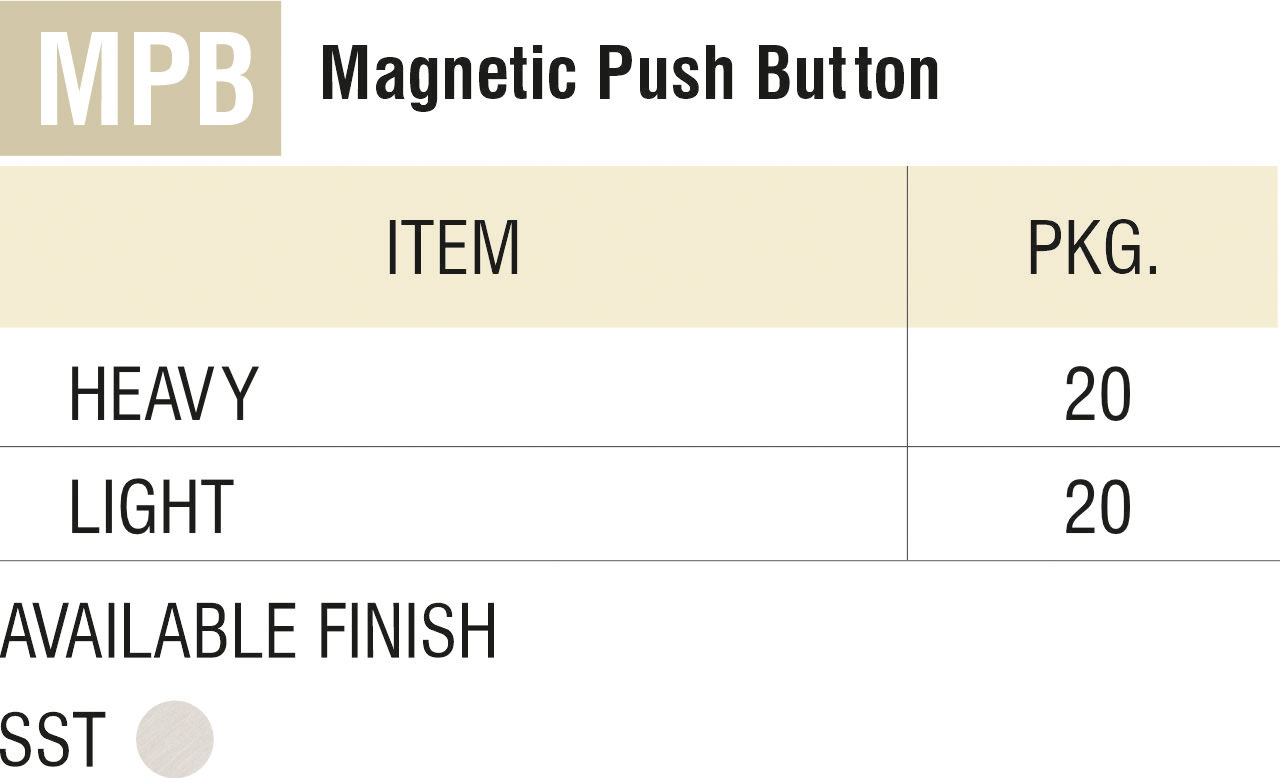Screen dimensions: 1280x778
Task: Click the word AVAILABLE below the table
Action: pyautogui.click(x=148, y=632)
